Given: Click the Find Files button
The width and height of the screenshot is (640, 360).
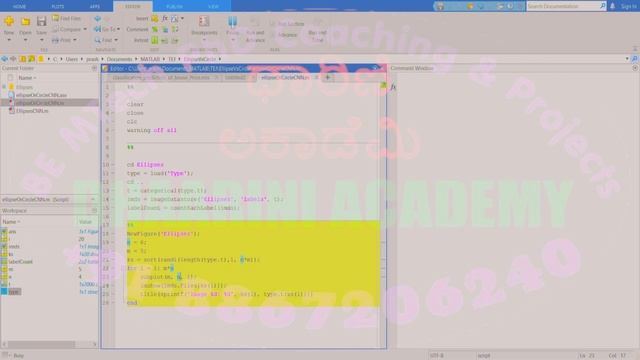Looking at the screenshot, I should pyautogui.click(x=67, y=18).
